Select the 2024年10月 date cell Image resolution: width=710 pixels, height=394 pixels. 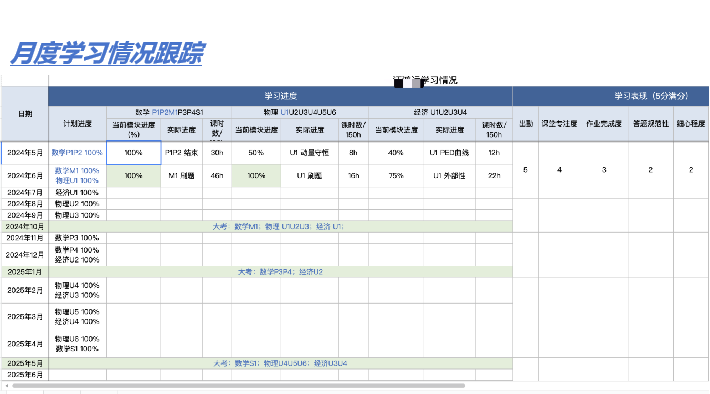[25, 226]
